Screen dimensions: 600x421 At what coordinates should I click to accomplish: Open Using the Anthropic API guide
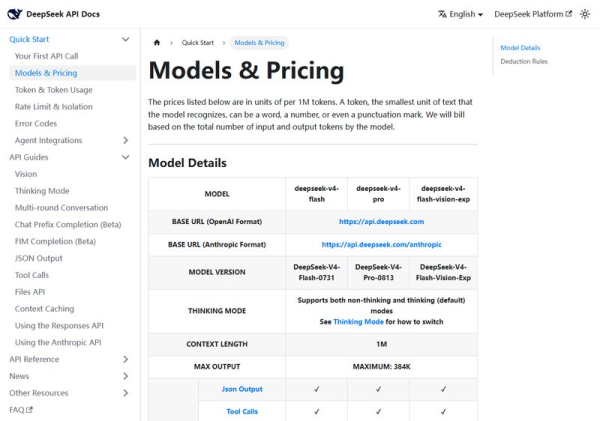click(58, 343)
